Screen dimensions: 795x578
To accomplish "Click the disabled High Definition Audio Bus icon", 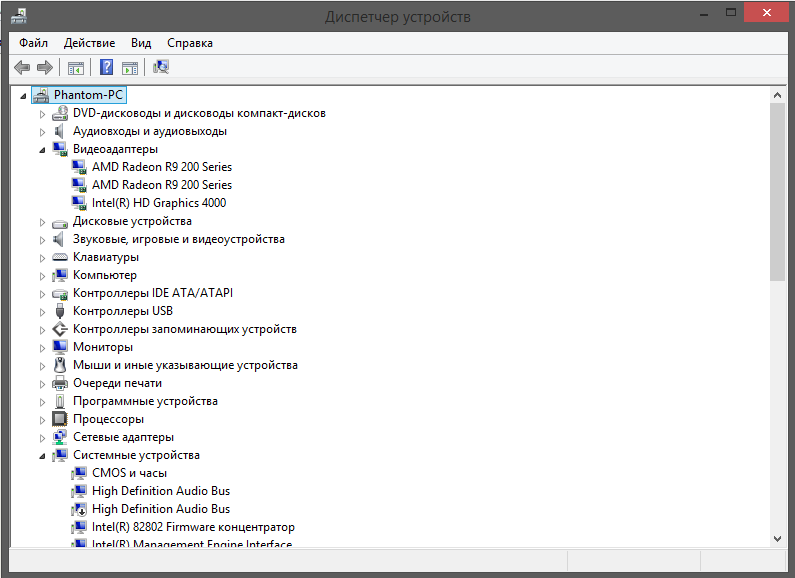I will coord(79,509).
